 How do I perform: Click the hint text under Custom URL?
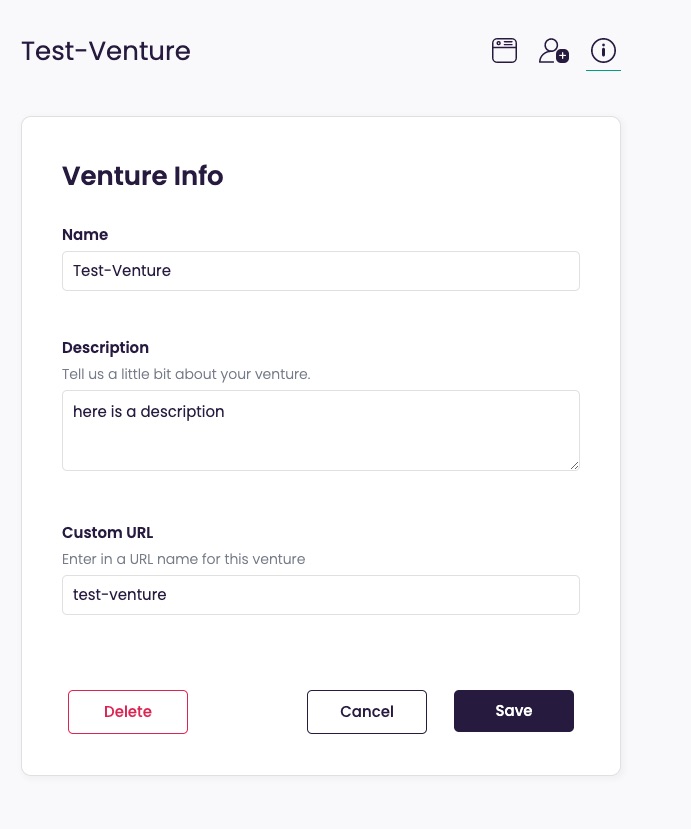click(183, 559)
